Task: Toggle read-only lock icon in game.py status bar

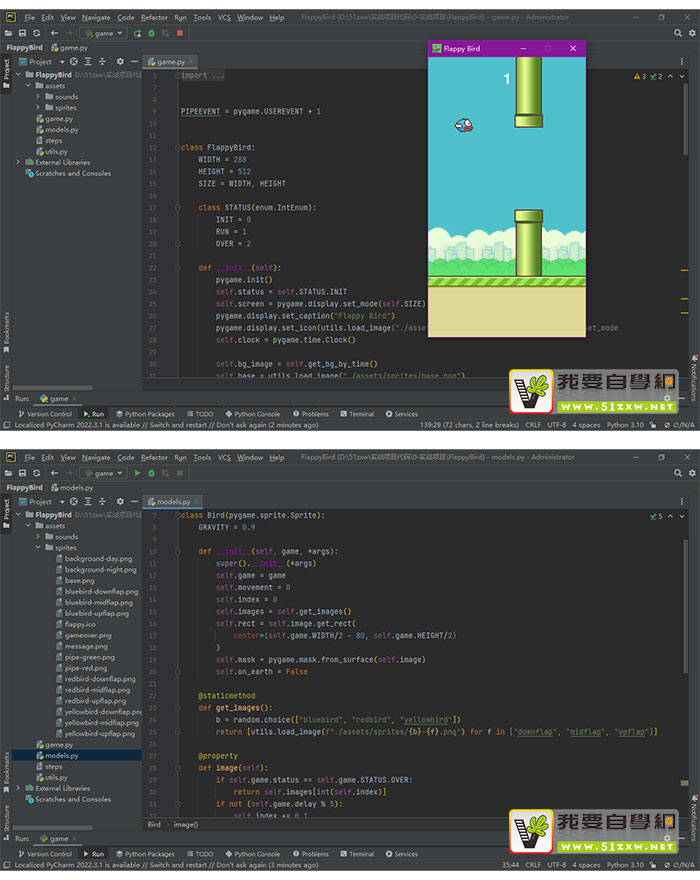Action: pyautogui.click(x=652, y=425)
